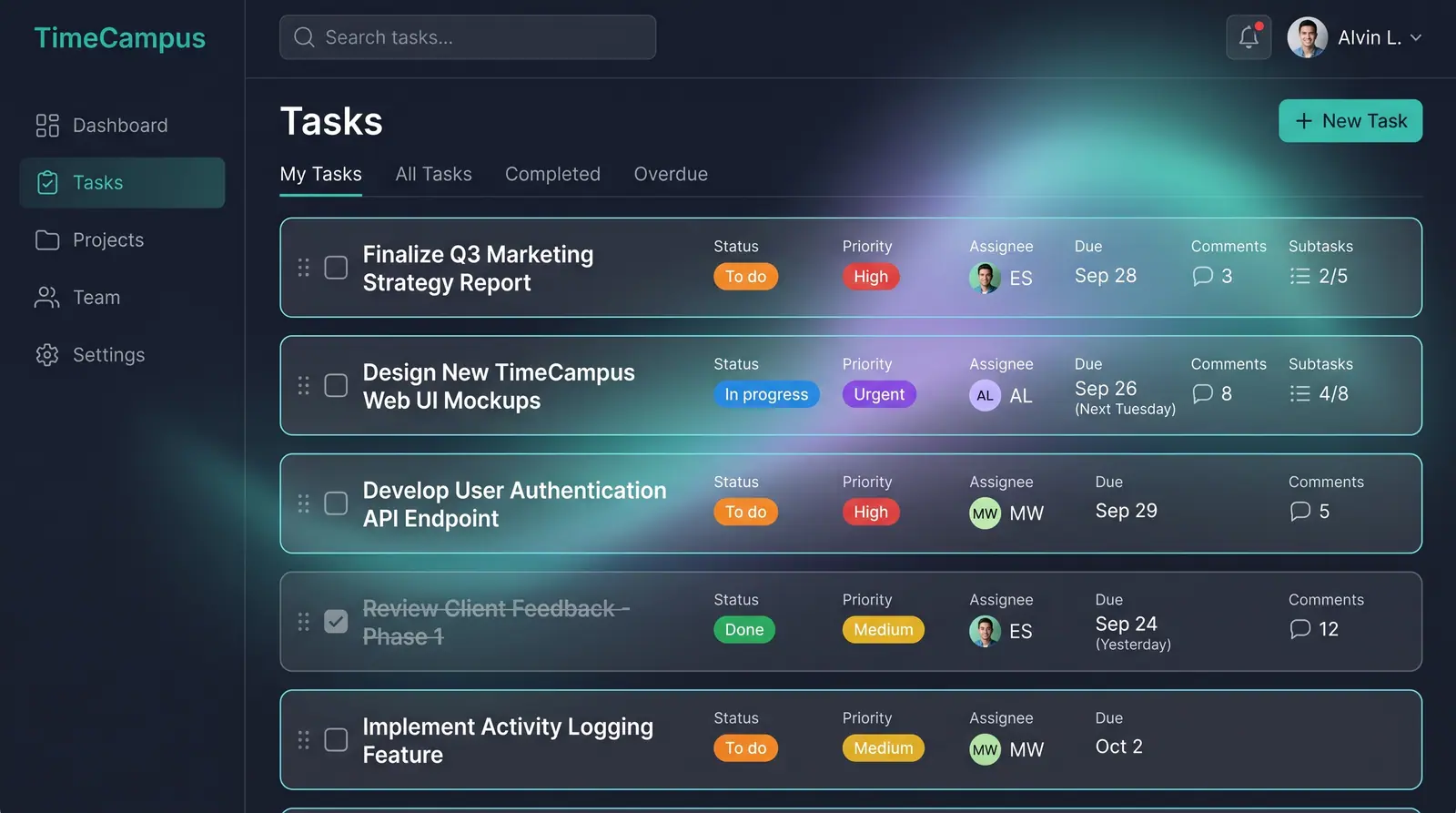Click Alvin L. profile photo
The image size is (1456, 813).
click(x=1307, y=37)
